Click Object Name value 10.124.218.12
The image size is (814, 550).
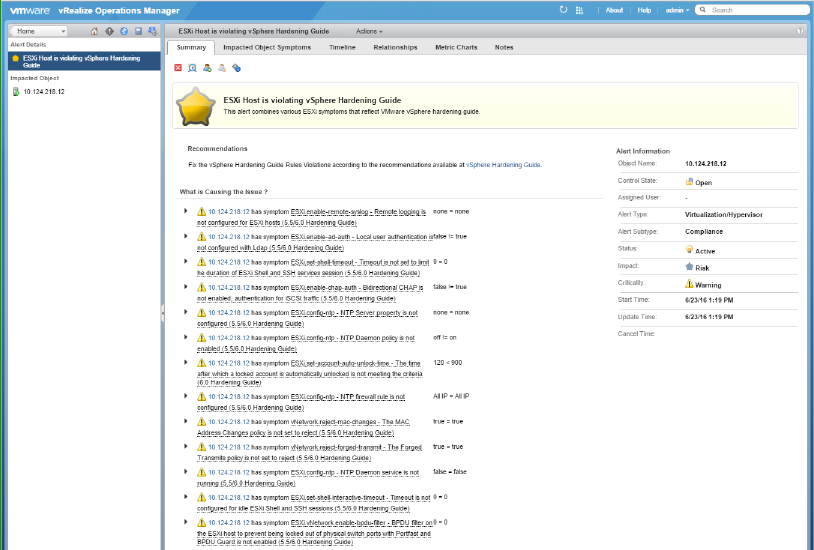pos(706,164)
